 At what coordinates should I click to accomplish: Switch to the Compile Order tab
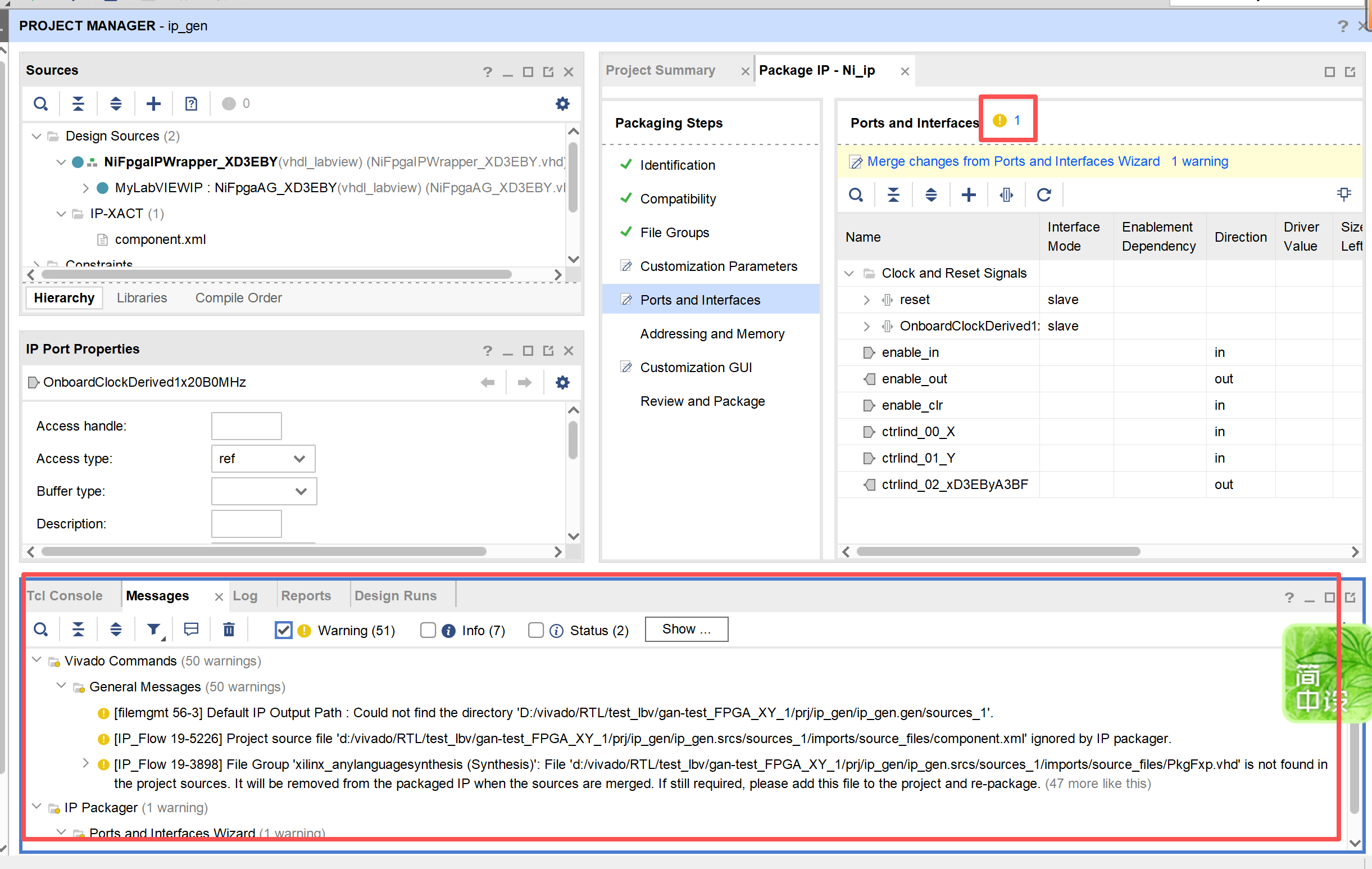[x=238, y=298]
